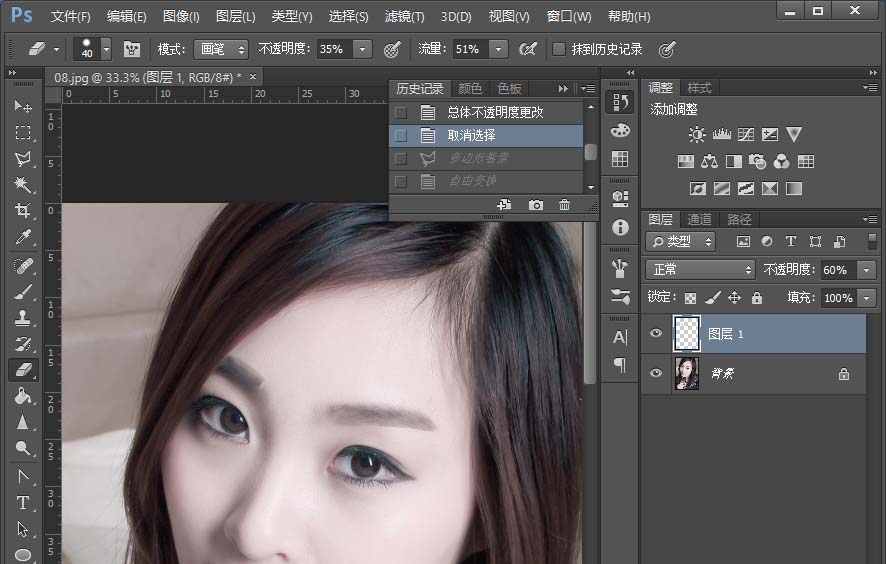The width and height of the screenshot is (886, 564).
Task: Toggle visibility of the 背景 layer
Action: click(x=656, y=373)
